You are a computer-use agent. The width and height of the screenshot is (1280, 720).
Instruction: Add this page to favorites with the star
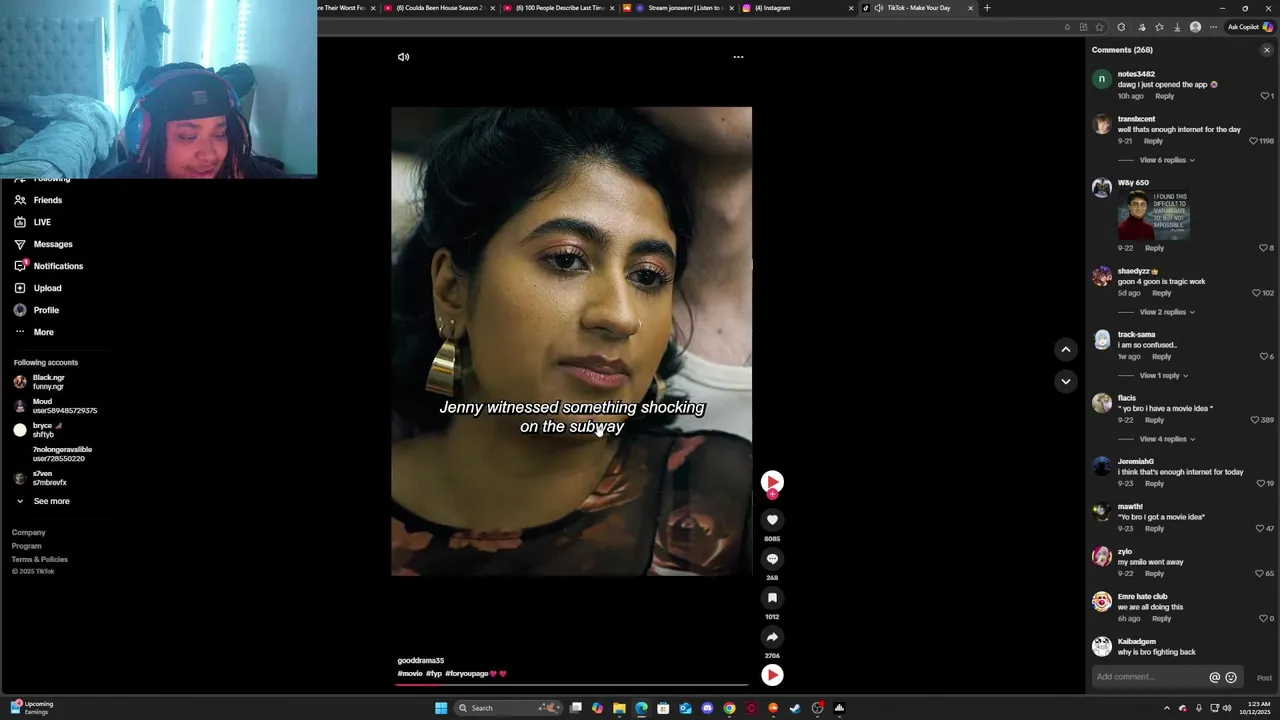(x=1100, y=27)
